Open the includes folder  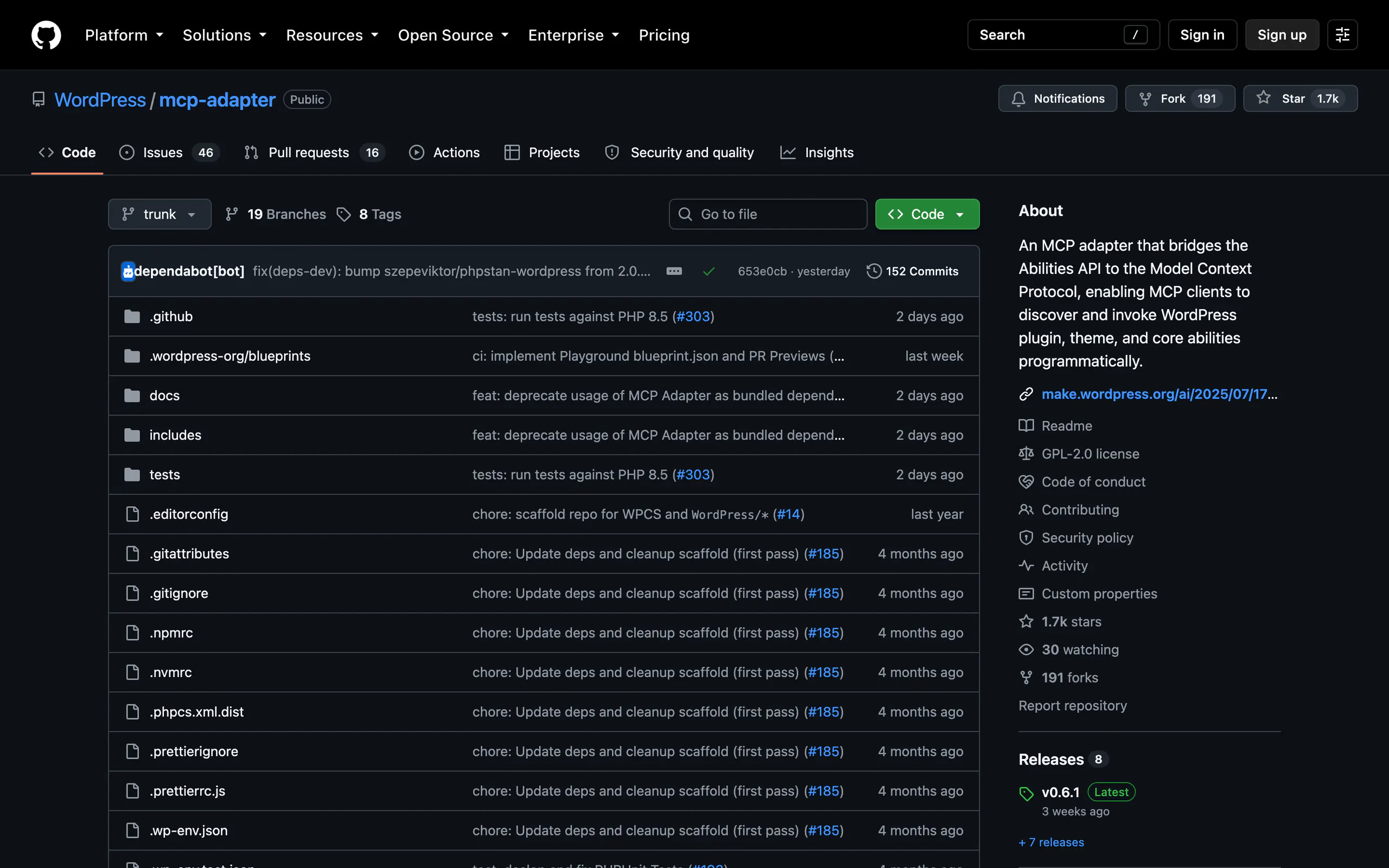[175, 435]
